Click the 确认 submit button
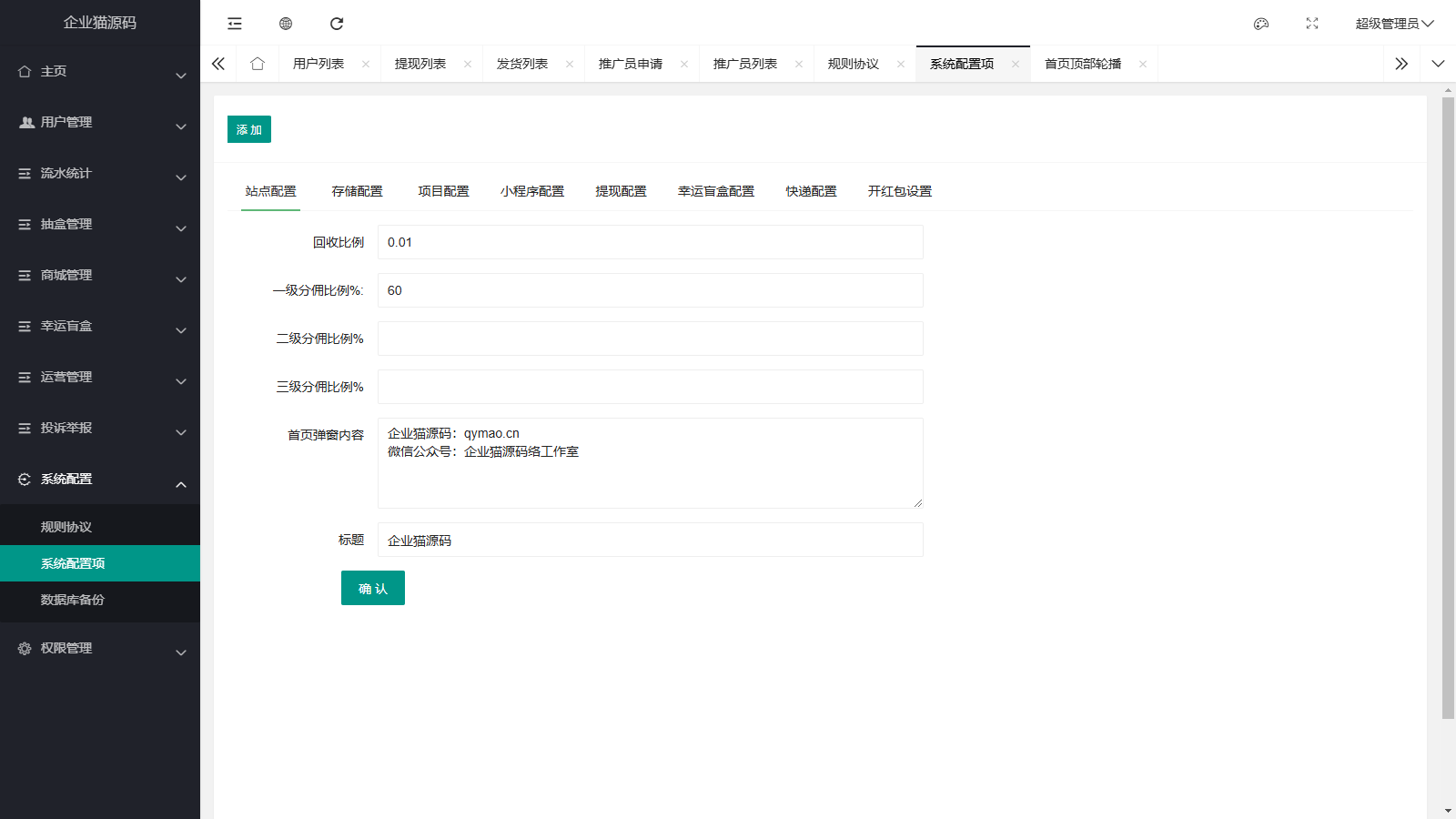This screenshot has height=819, width=1456. point(373,588)
